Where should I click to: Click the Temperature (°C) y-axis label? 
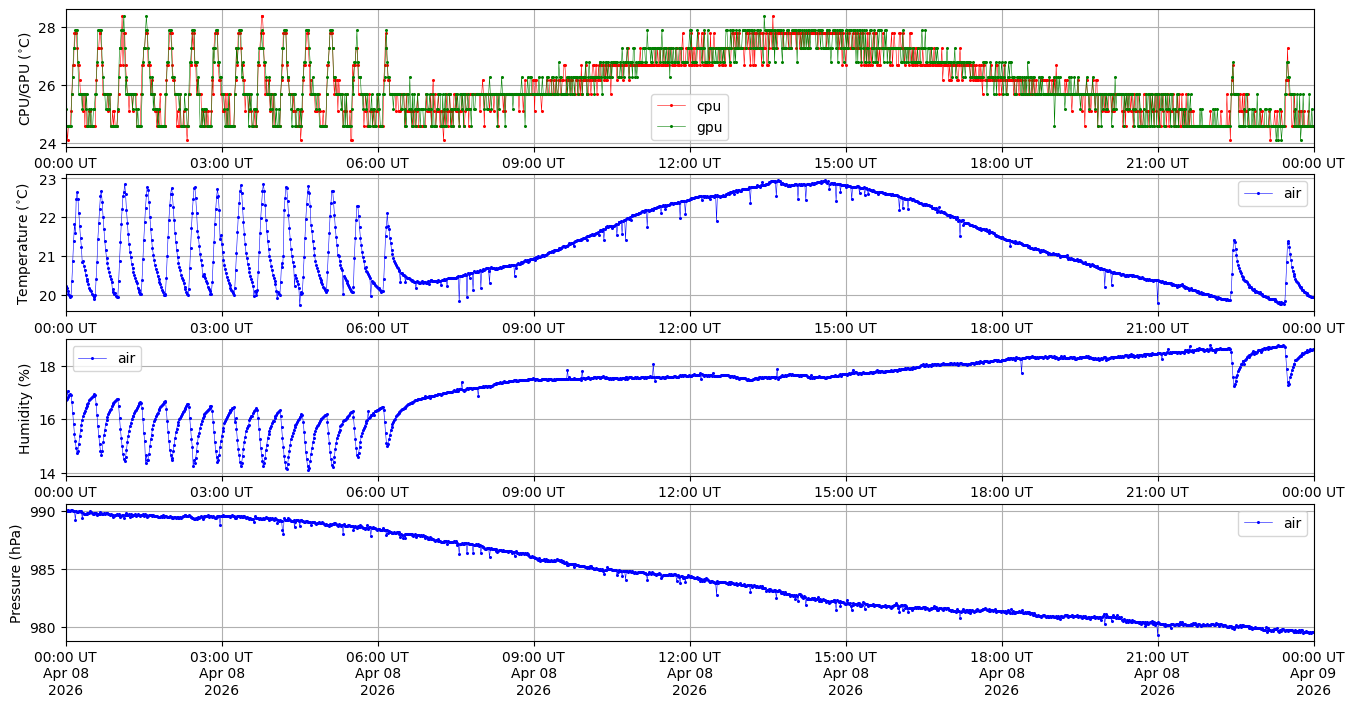[25, 242]
